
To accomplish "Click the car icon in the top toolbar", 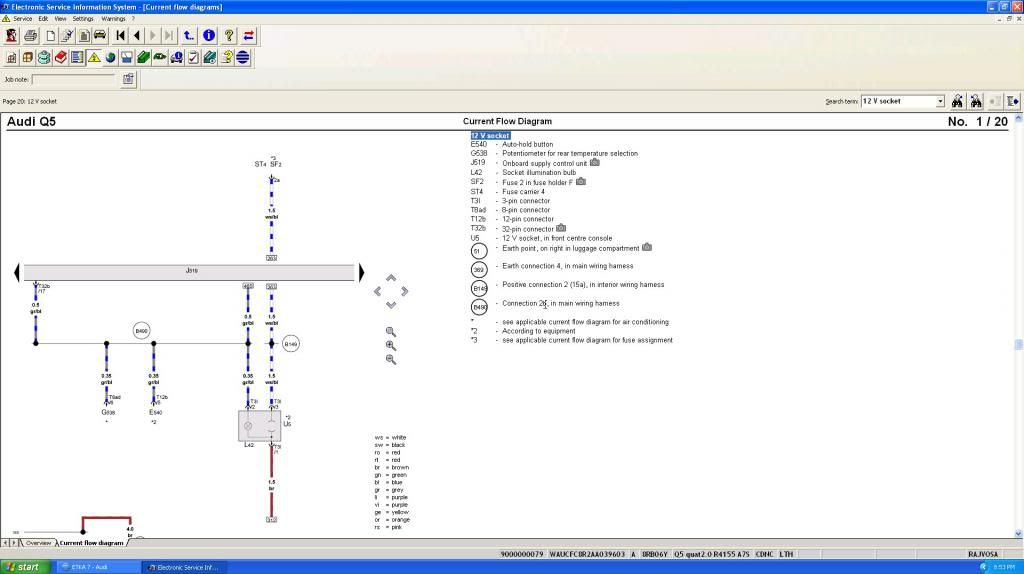I will click(x=100, y=36).
